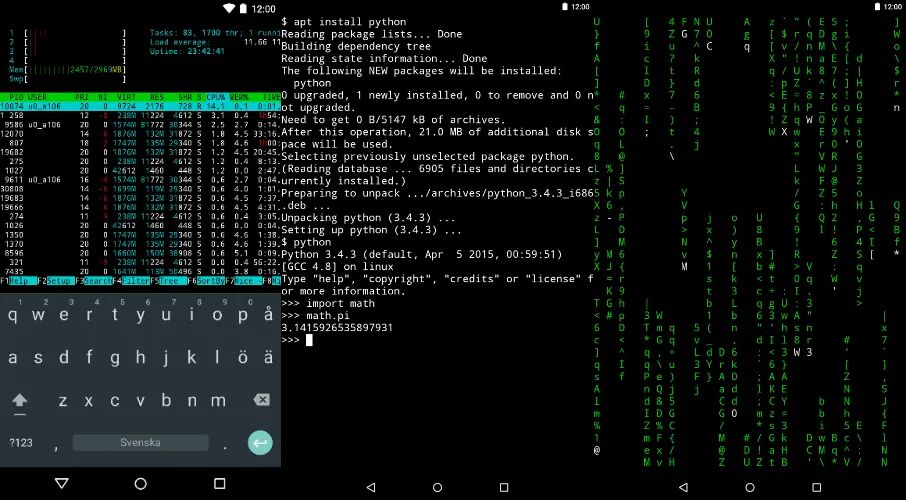Tap the å key on the keyboard
Viewport: 906px width, 500px height.
[x=268, y=315]
